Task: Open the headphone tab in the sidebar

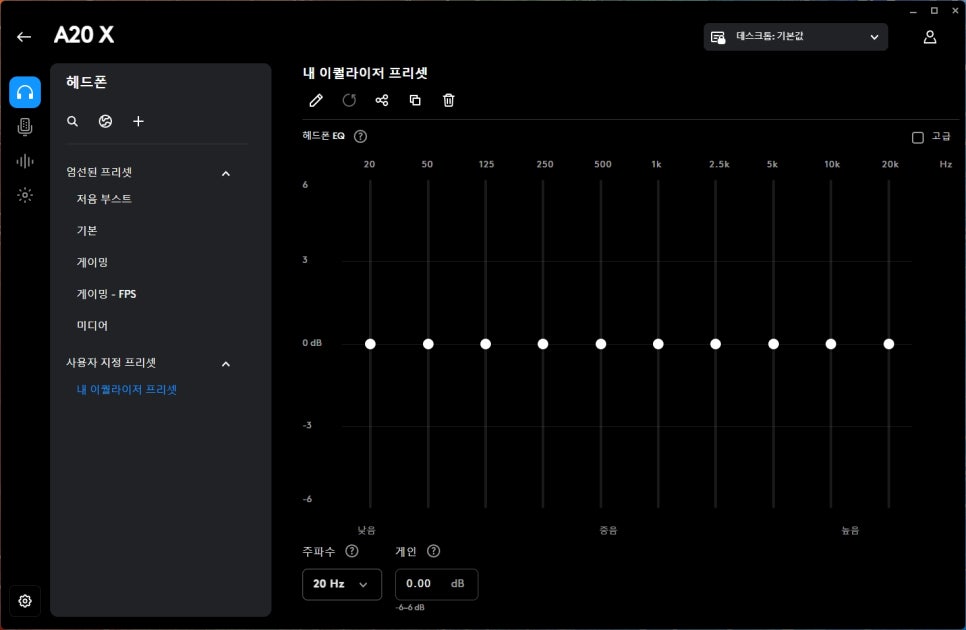Action: (25, 92)
